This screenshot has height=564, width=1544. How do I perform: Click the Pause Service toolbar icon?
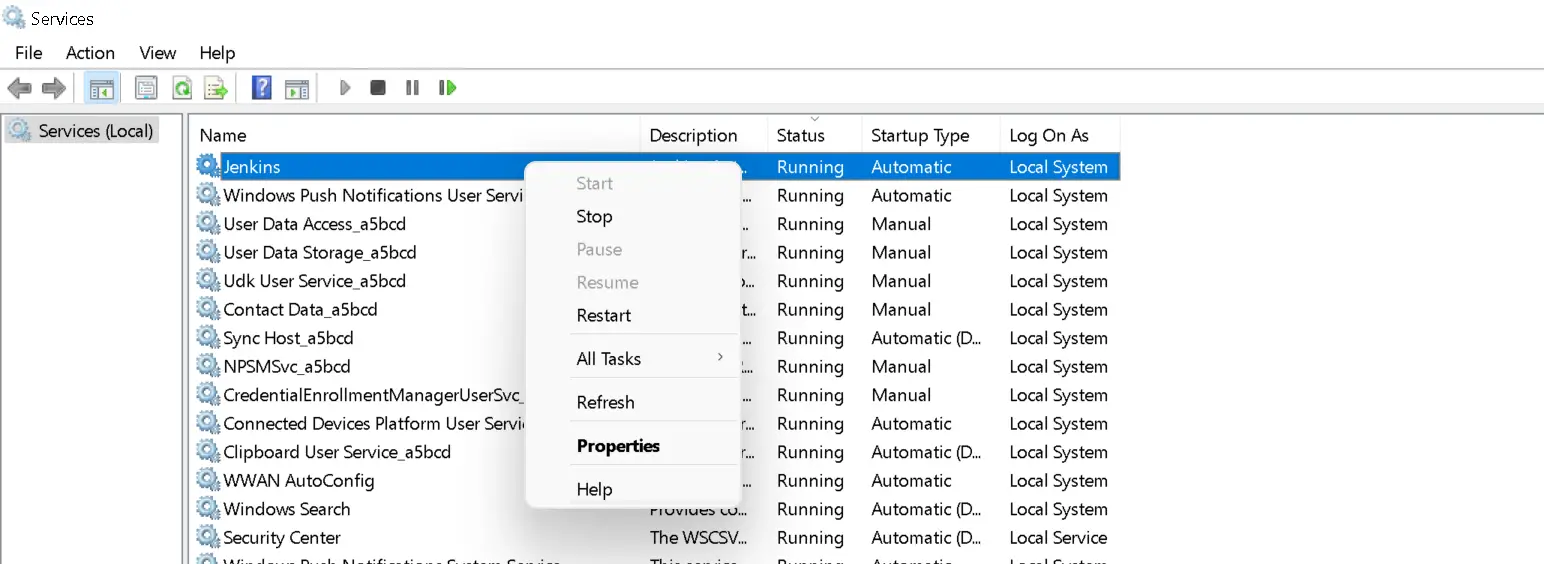point(412,88)
